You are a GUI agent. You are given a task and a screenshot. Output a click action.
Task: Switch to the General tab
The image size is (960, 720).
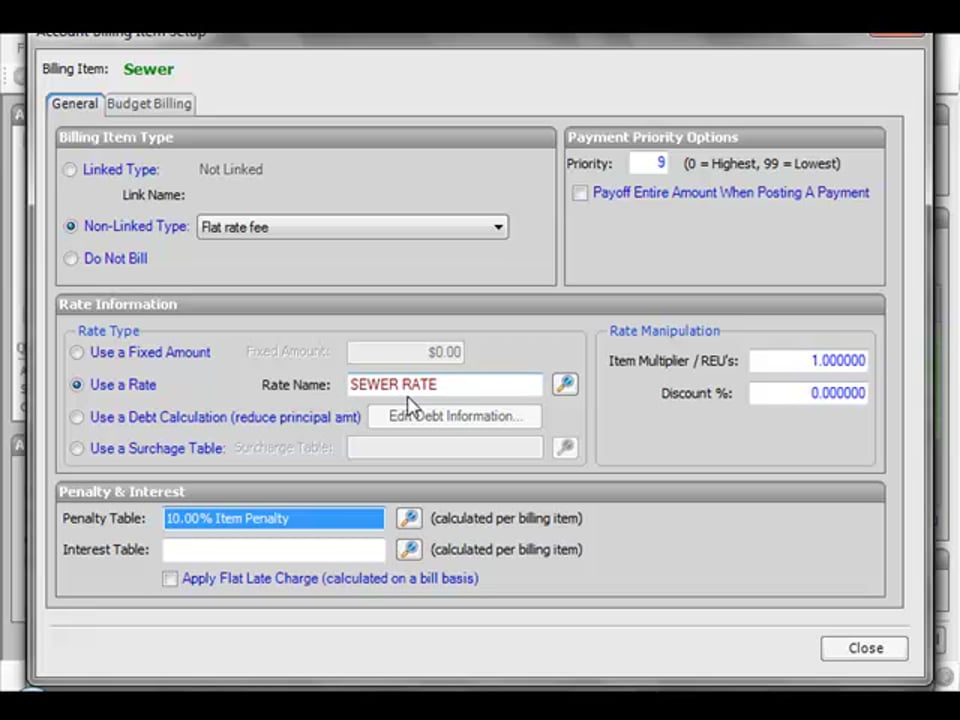pyautogui.click(x=75, y=103)
